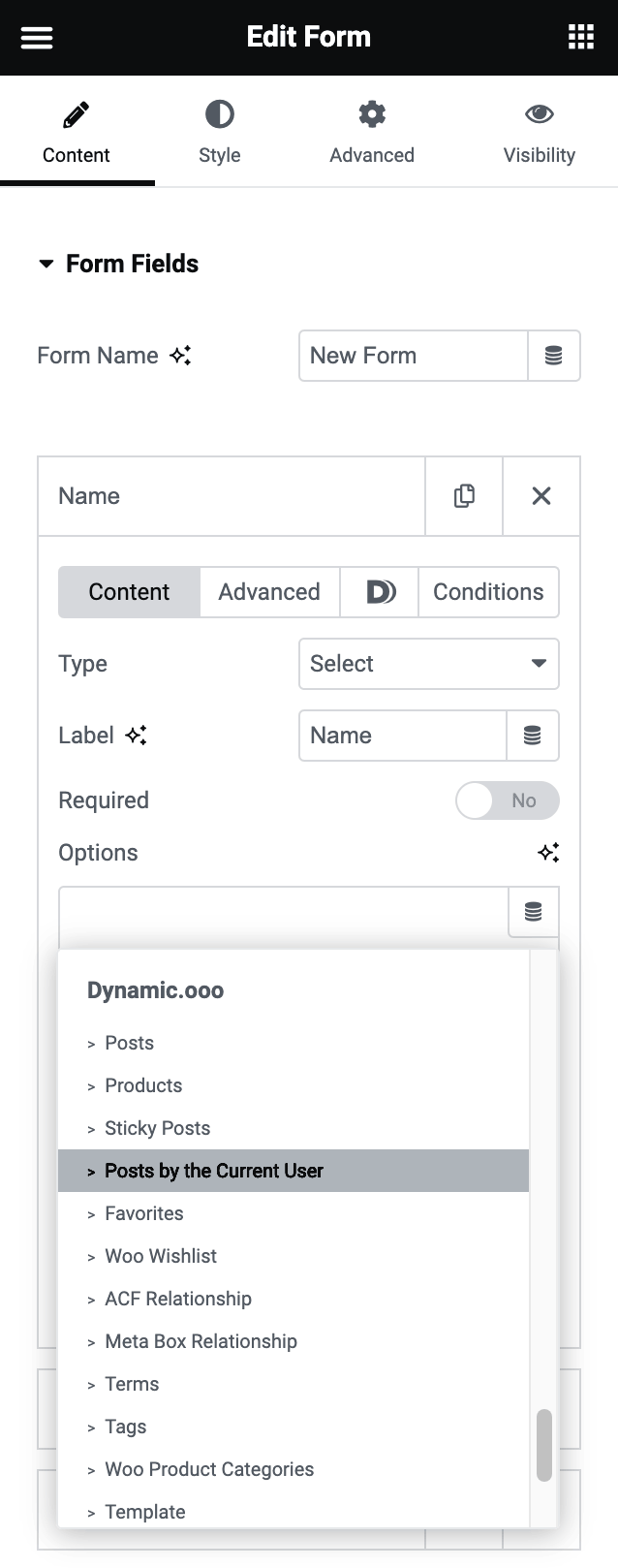The height and width of the screenshot is (1568, 618).
Task: Remove the Name field with the X button
Action: 541,495
